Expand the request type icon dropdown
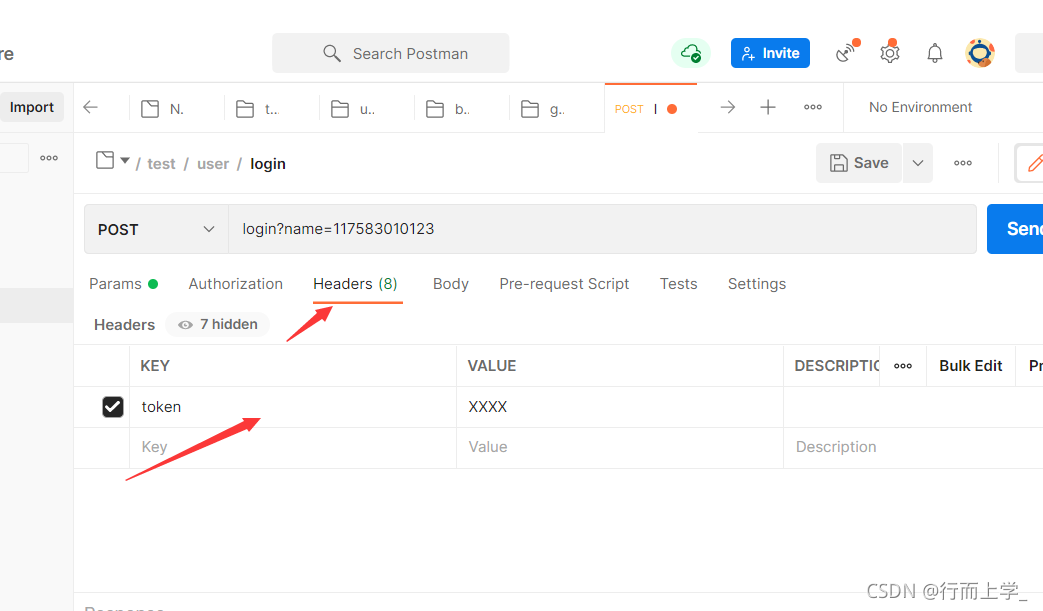The image size is (1043, 611). point(112,160)
